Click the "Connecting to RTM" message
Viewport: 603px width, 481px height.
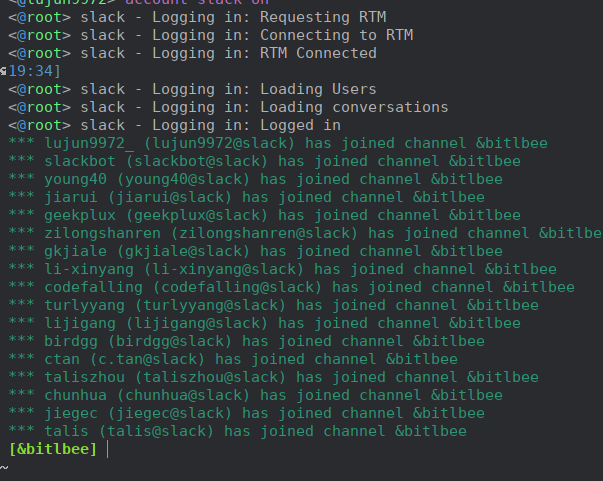coord(210,35)
